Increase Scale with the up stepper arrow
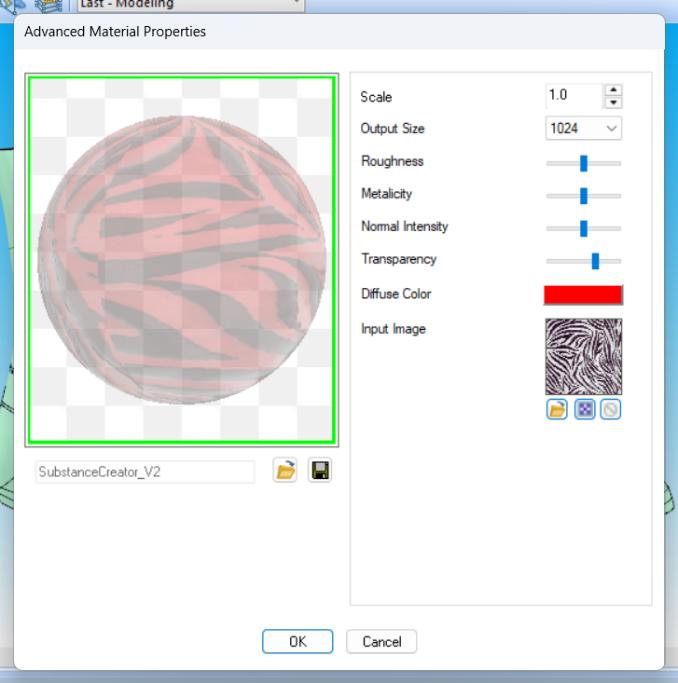This screenshot has width=678, height=683. click(613, 90)
